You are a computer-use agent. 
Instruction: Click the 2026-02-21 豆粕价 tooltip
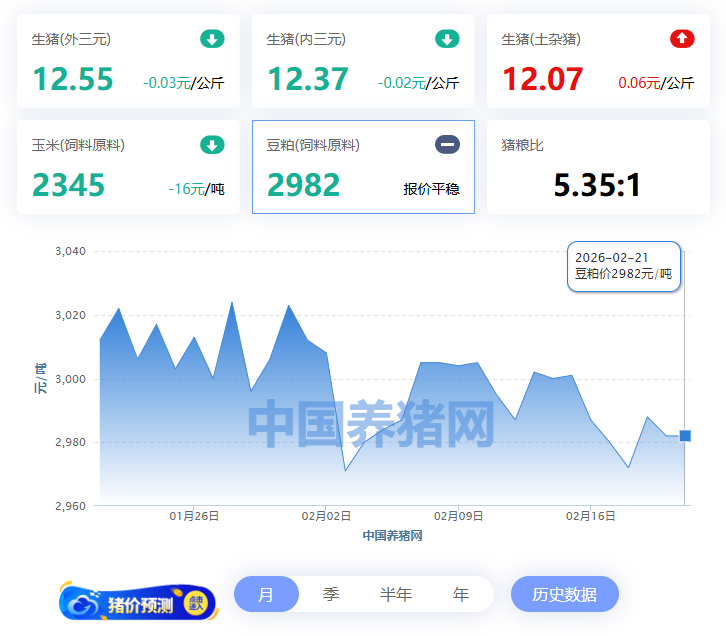[x=624, y=266]
